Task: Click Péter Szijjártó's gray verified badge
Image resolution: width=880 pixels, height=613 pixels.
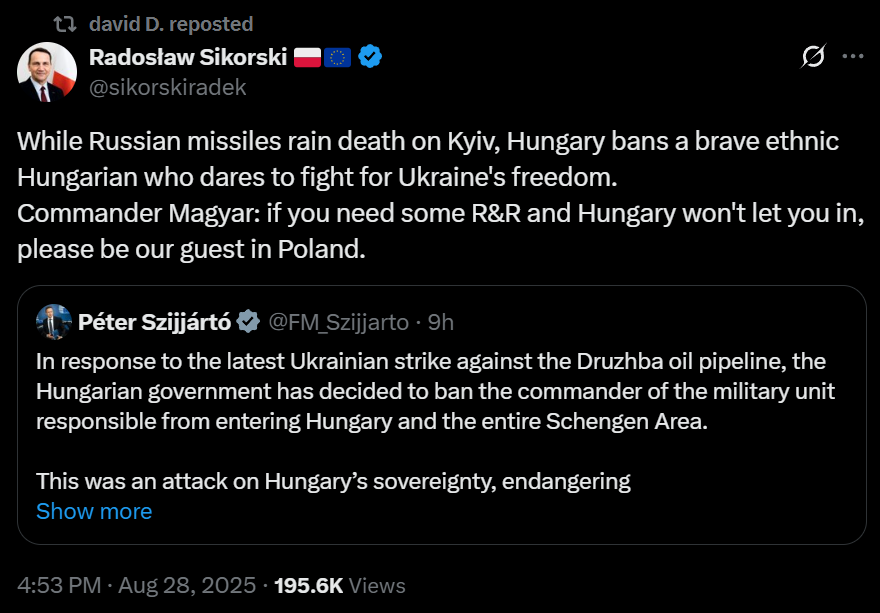Action: 248,322
